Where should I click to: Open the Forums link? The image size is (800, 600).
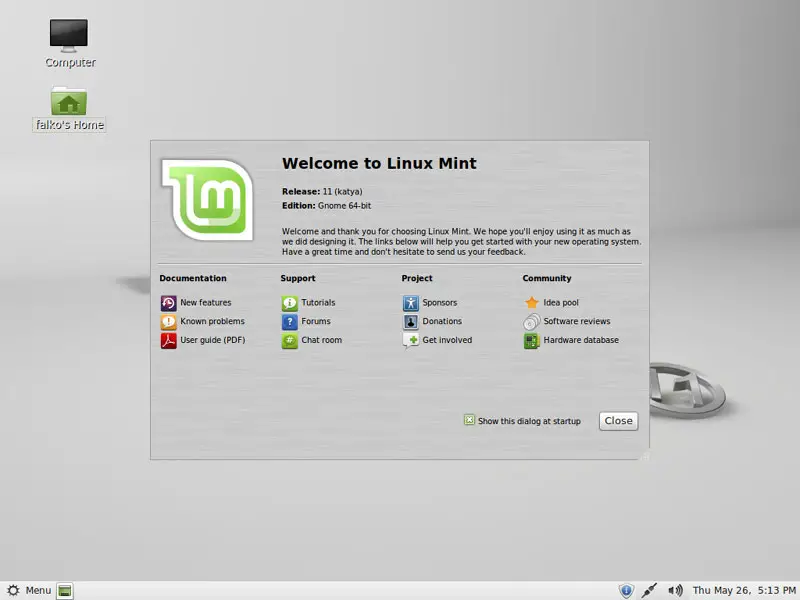[316, 321]
